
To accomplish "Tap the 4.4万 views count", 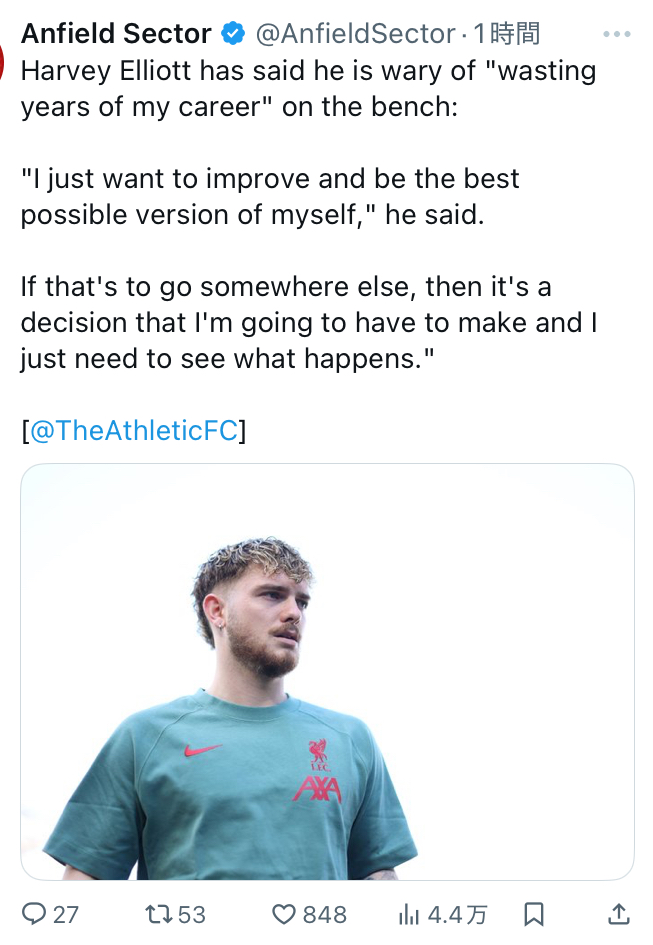I will pyautogui.click(x=457, y=915).
